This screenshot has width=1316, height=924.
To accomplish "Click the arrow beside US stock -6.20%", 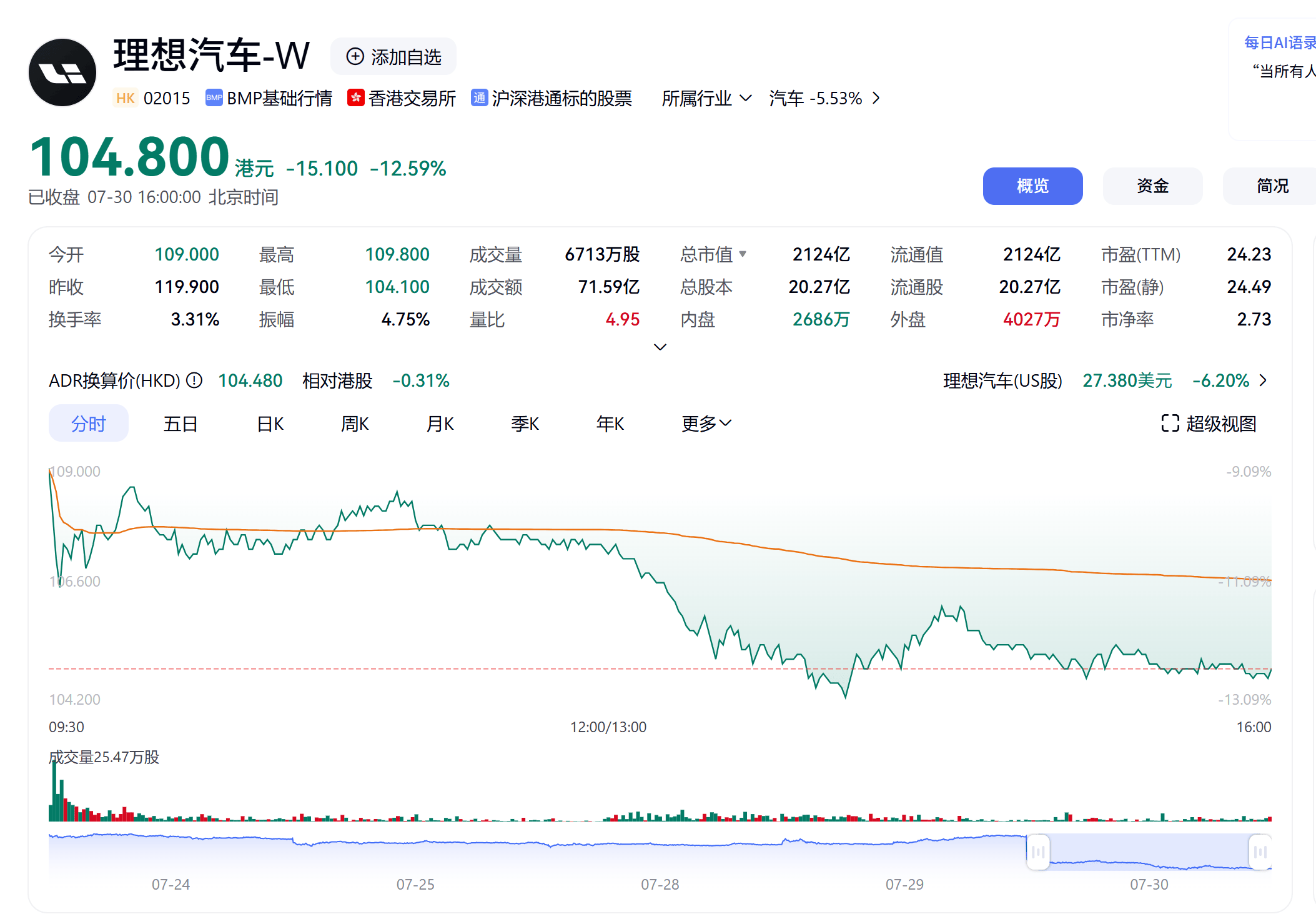I will pos(1263,380).
